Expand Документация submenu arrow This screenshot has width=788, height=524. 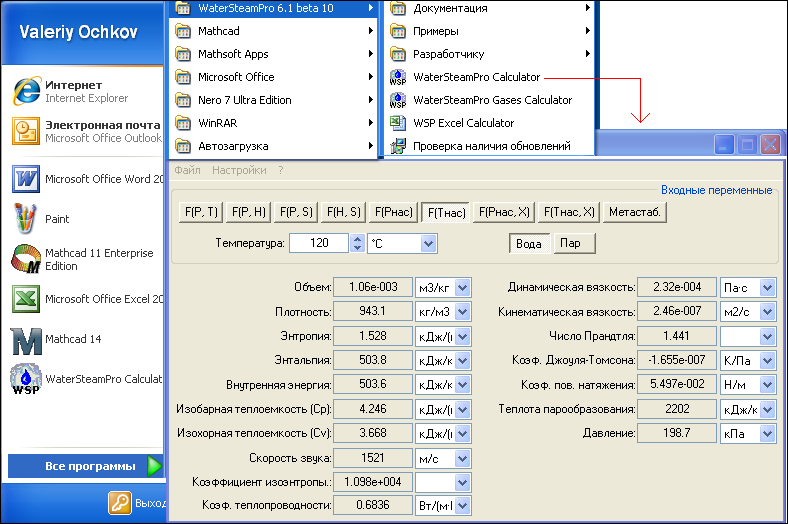click(x=587, y=8)
